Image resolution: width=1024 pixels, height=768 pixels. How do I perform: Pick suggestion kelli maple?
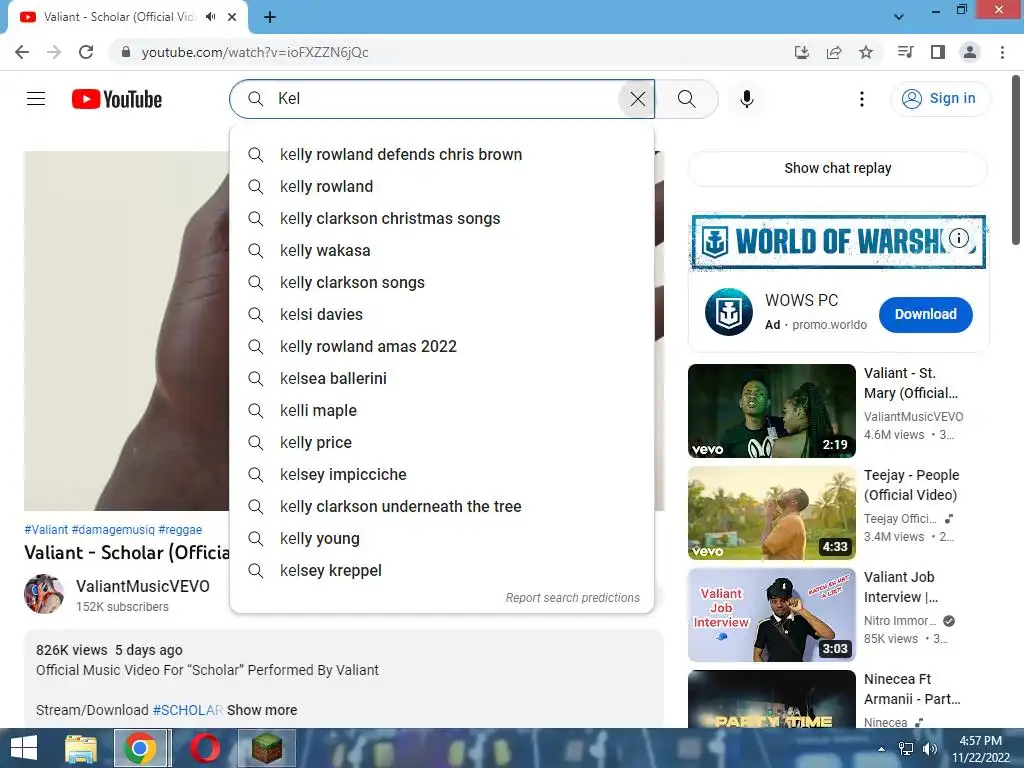click(441, 410)
